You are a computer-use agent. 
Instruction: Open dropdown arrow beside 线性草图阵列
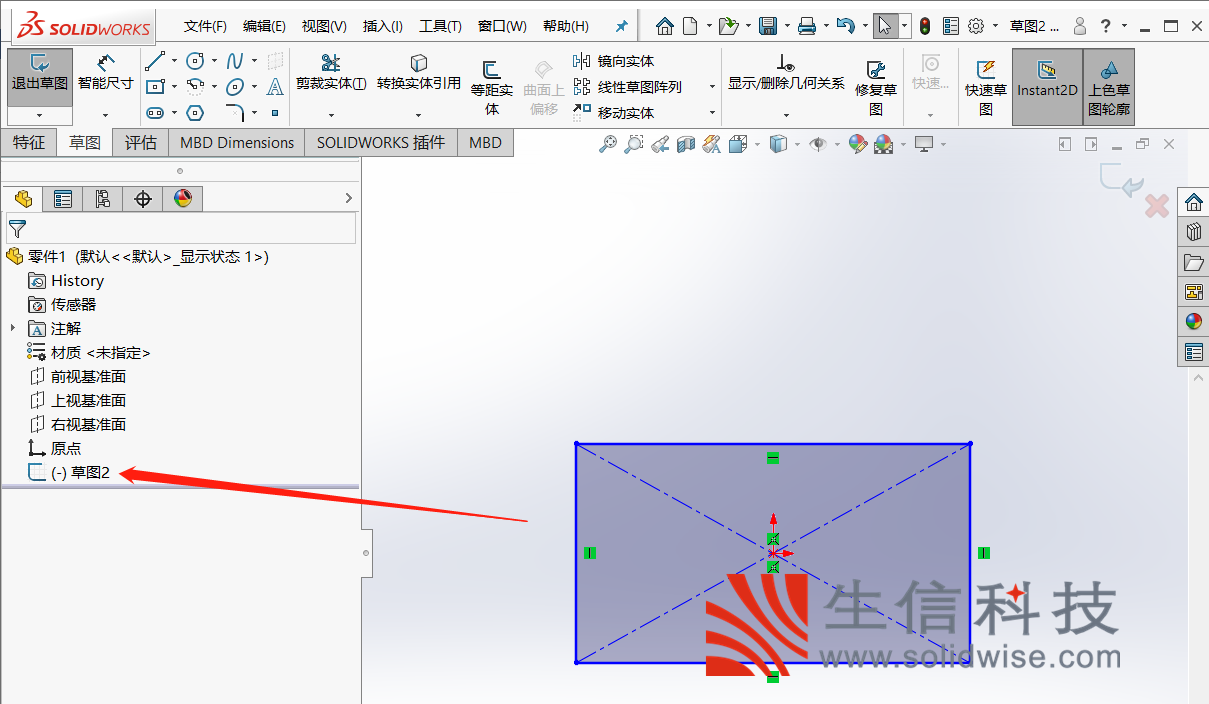click(x=712, y=87)
